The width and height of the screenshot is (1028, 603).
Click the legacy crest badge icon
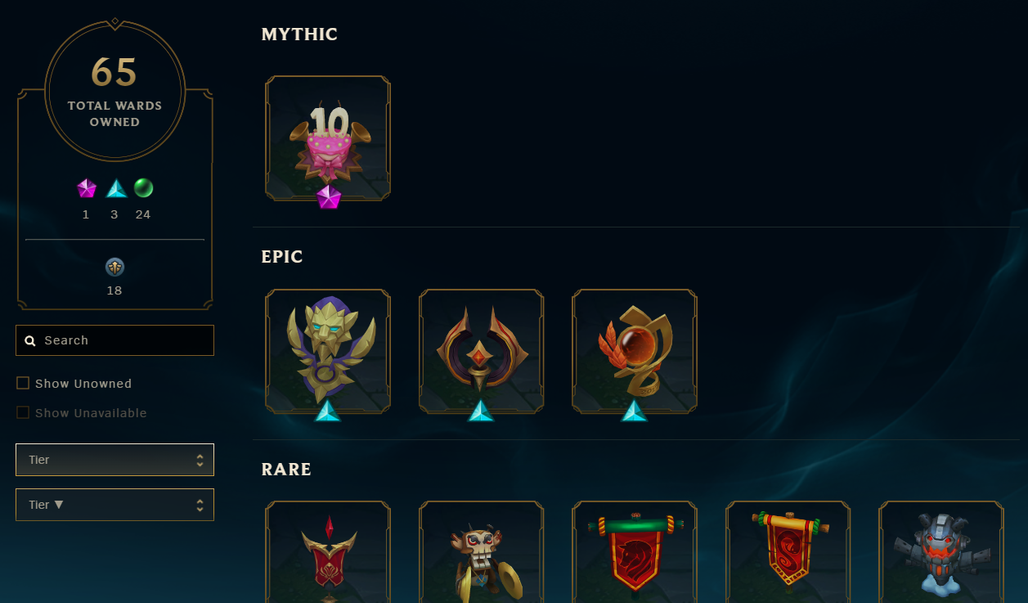tap(115, 267)
